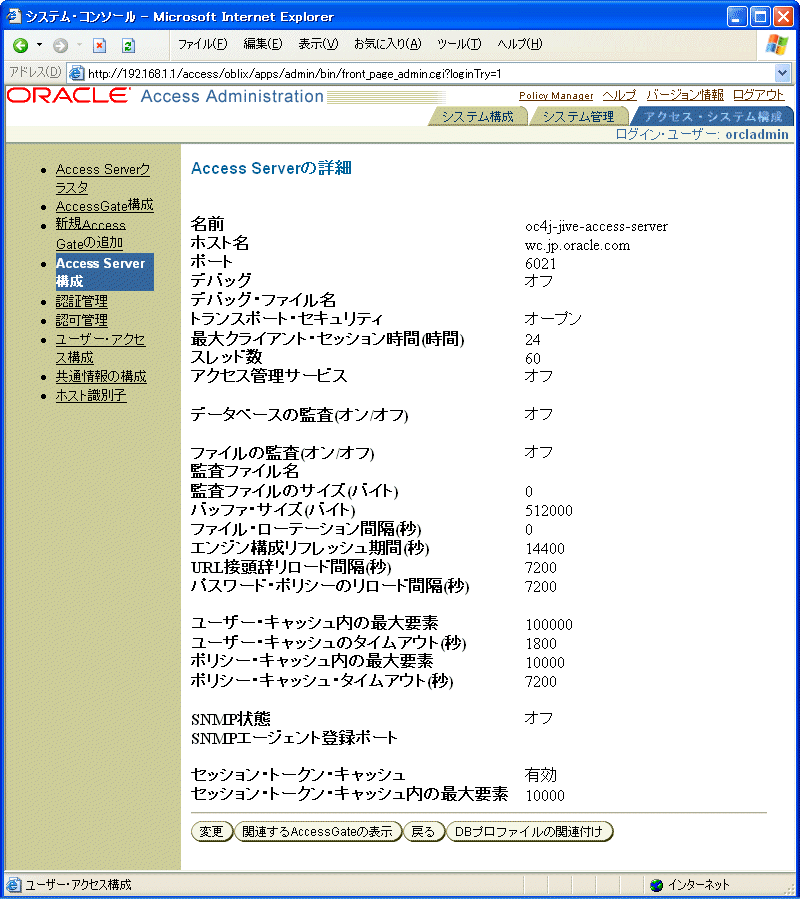Click the user cache timeout 1800
Image resolution: width=800 pixels, height=900 pixels.
click(541, 643)
